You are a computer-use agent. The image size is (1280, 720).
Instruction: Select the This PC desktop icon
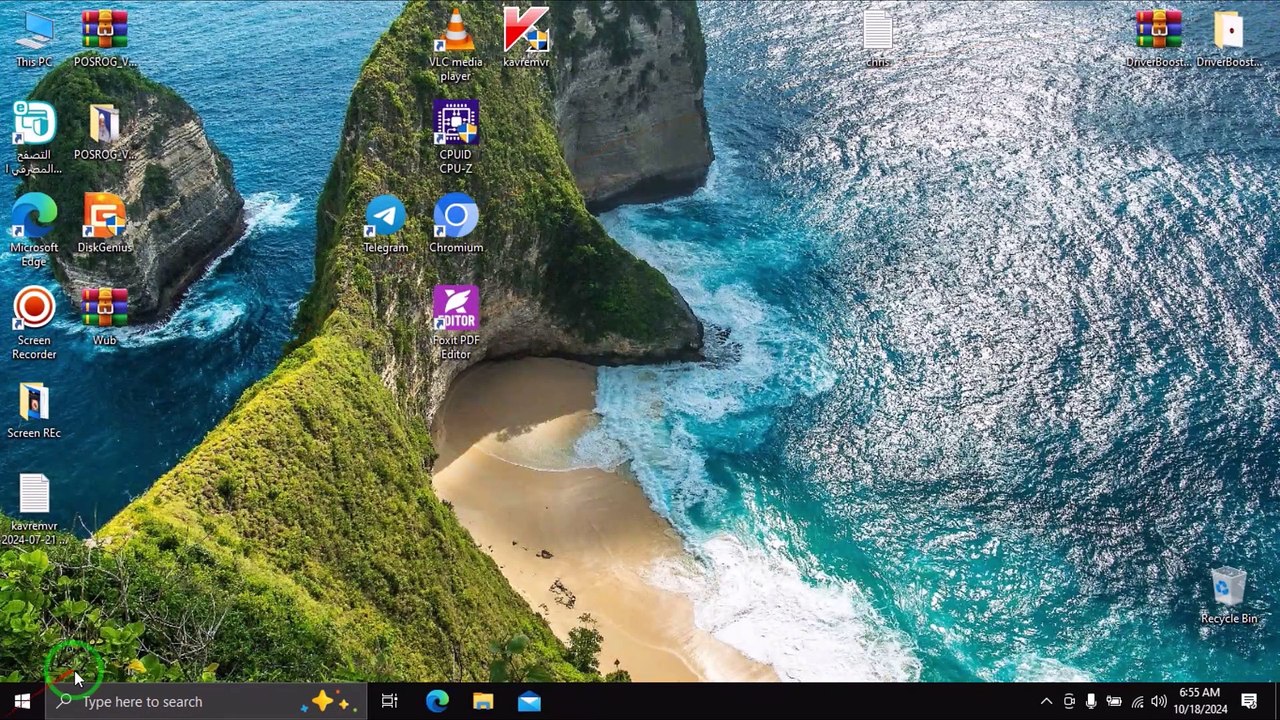(34, 38)
